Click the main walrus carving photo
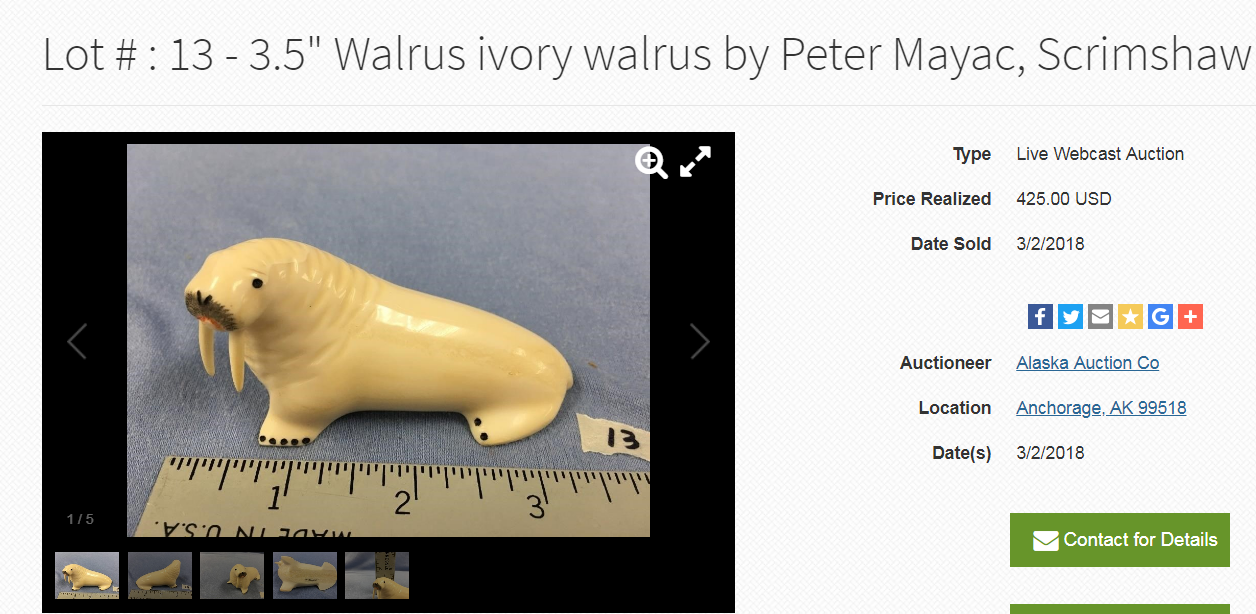 pos(388,340)
